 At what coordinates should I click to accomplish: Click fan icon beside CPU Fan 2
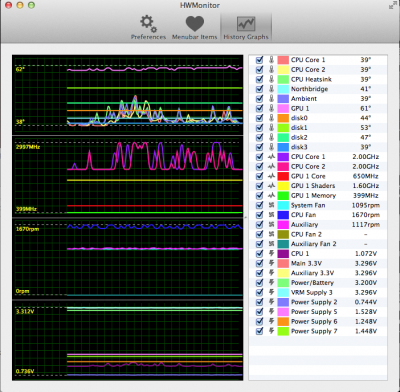tap(272, 234)
